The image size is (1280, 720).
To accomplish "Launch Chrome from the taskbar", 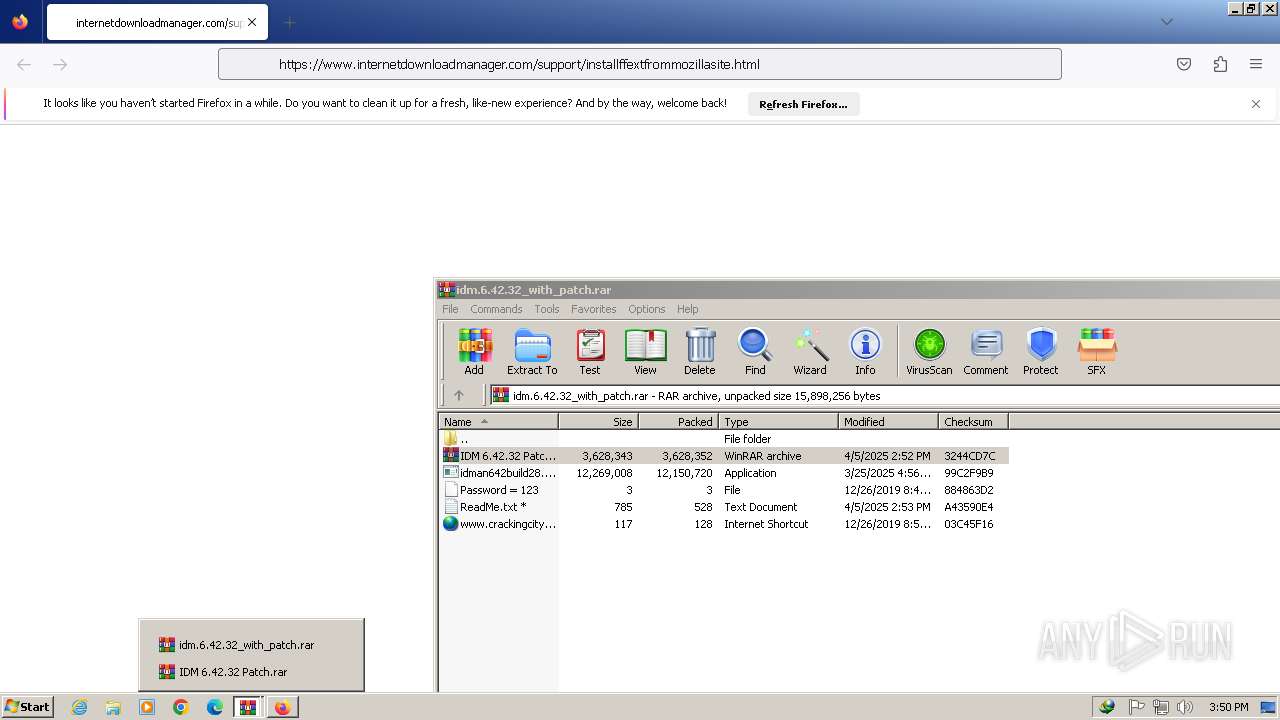I will pyautogui.click(x=181, y=707).
